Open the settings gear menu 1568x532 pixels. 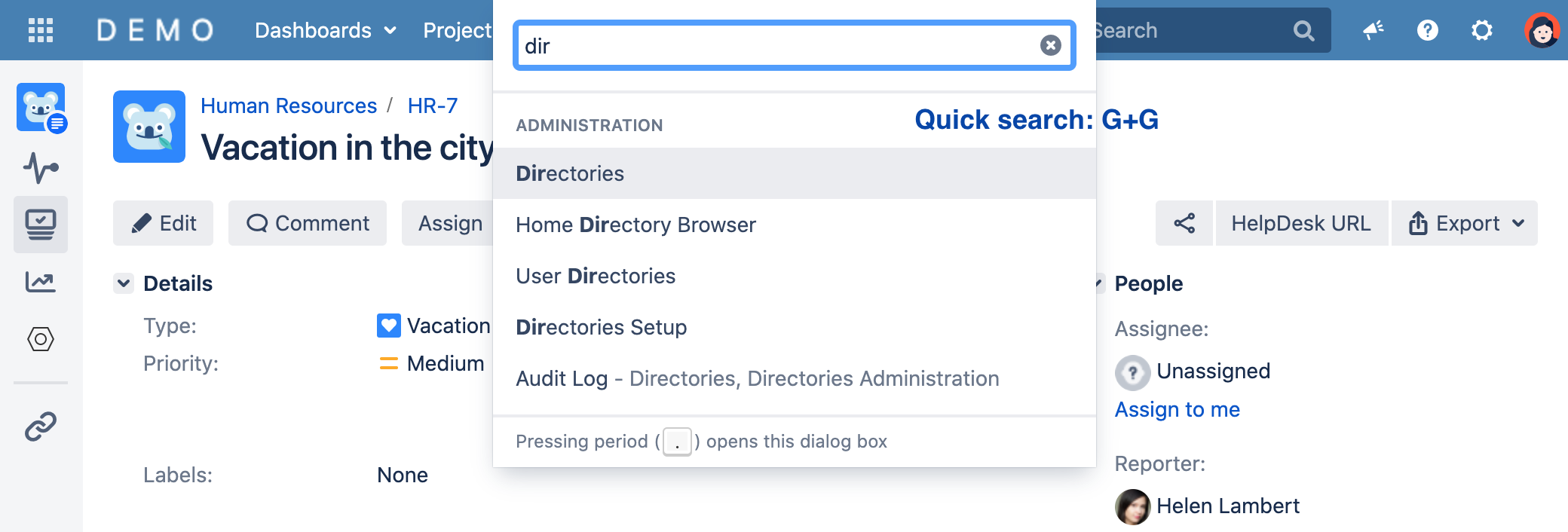point(1482,30)
